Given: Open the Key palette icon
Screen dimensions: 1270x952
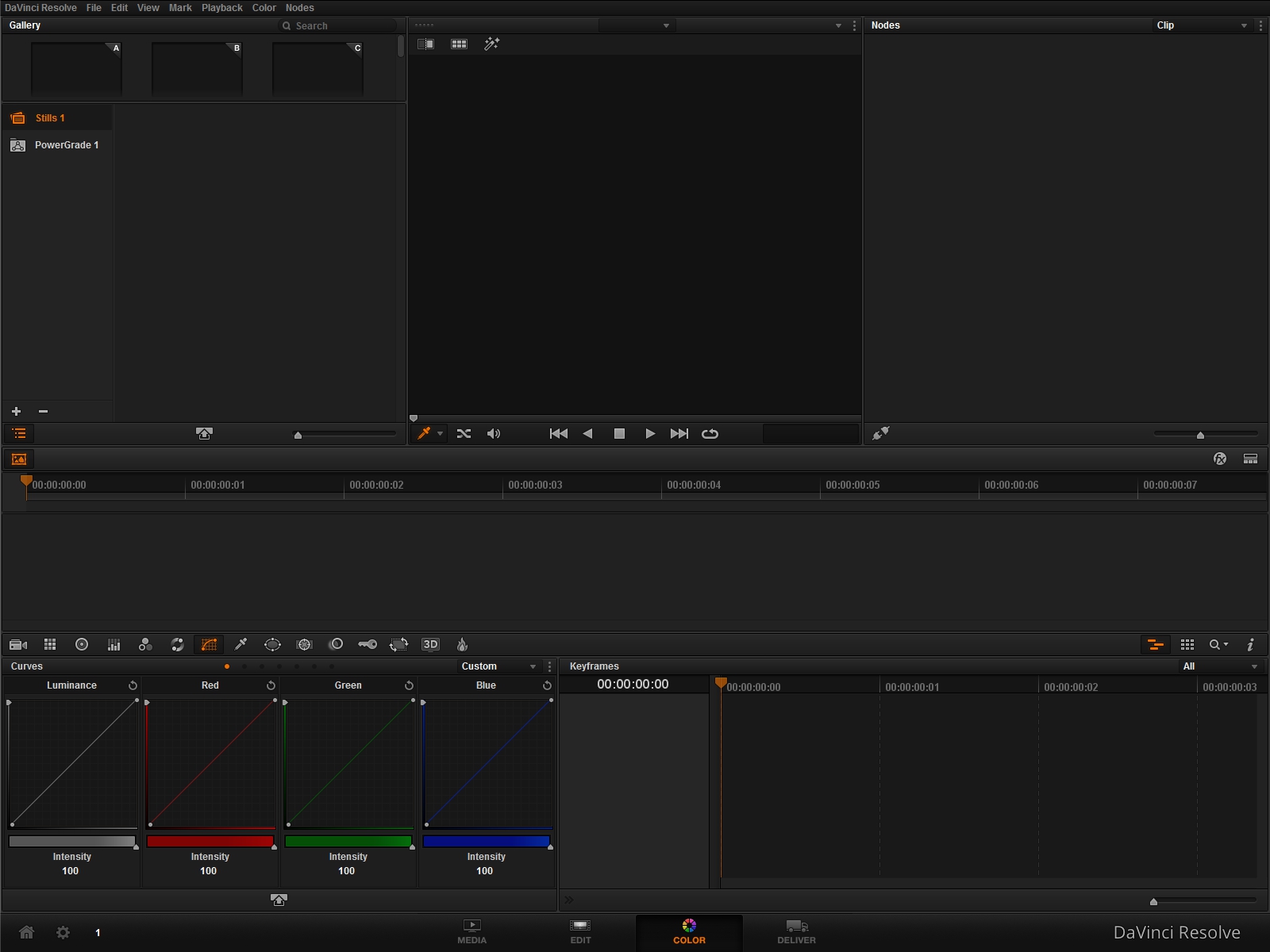Looking at the screenshot, I should pyautogui.click(x=368, y=644).
